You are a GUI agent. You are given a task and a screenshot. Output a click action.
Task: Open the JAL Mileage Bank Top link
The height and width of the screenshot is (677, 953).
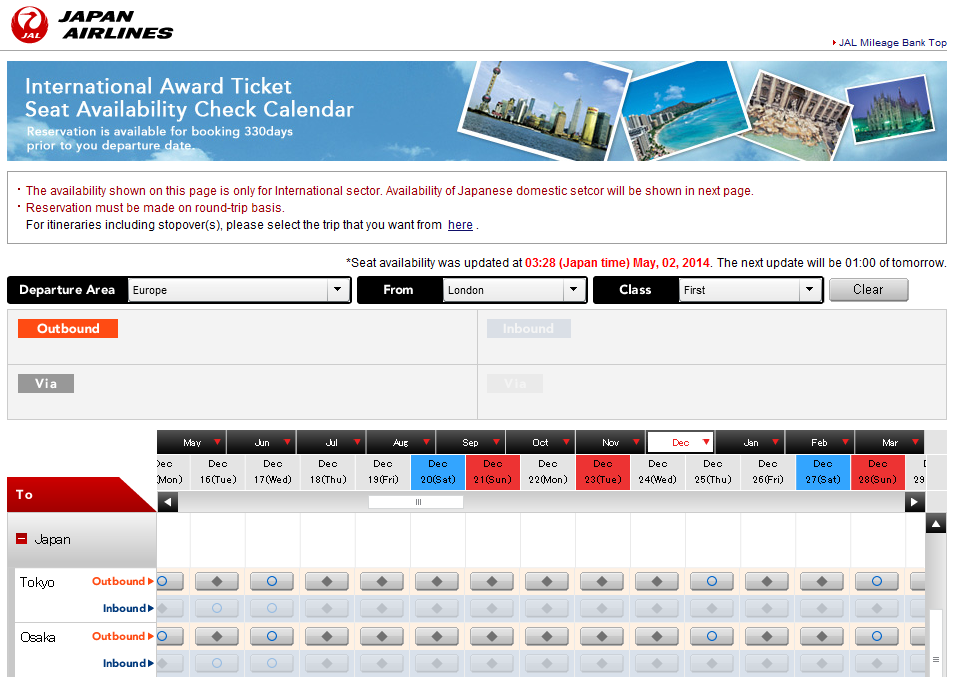(x=892, y=43)
